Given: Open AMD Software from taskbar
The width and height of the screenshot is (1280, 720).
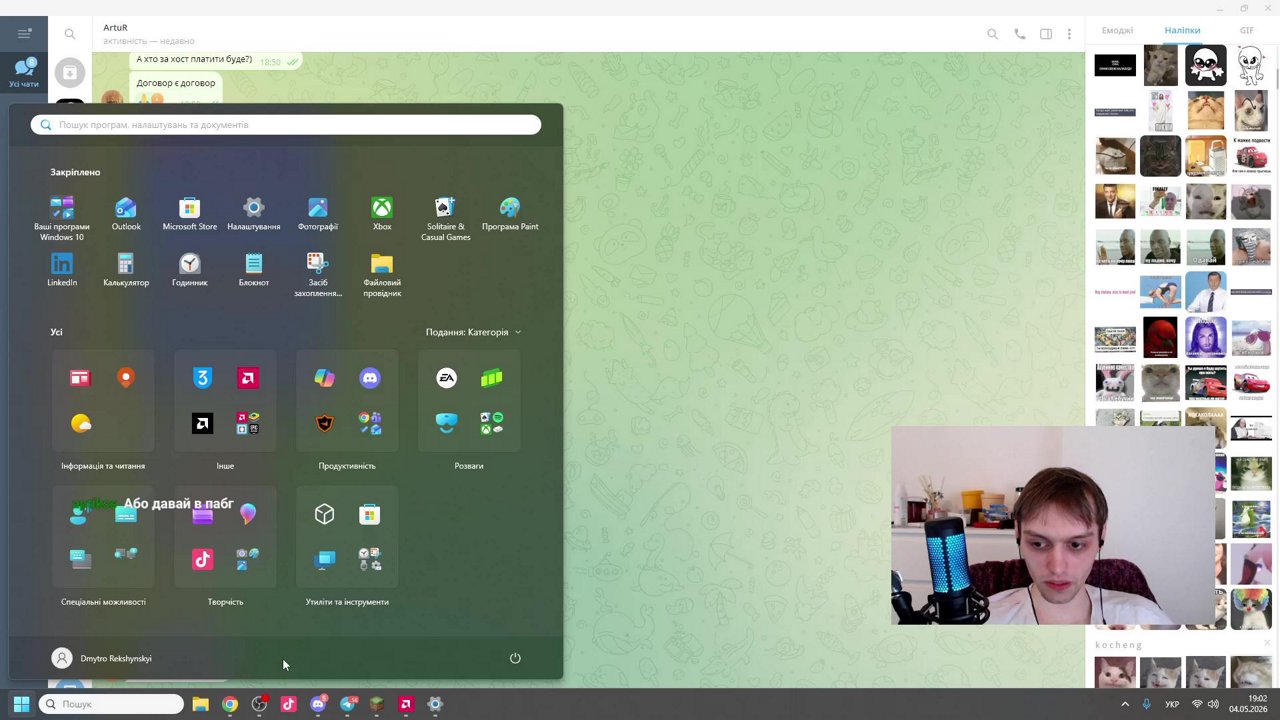Looking at the screenshot, I should (405, 704).
